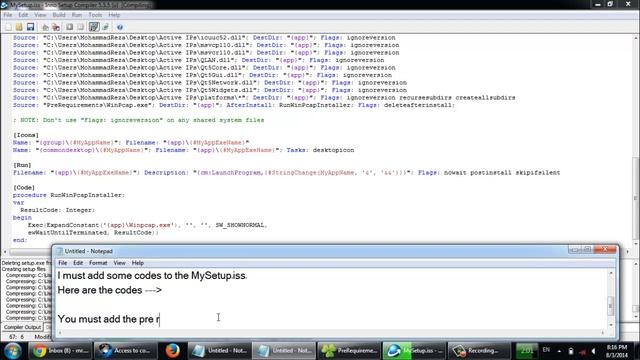Click 'You must add the pre r' line in Notepad
Viewport: 640px width, 360px height.
coord(109,319)
